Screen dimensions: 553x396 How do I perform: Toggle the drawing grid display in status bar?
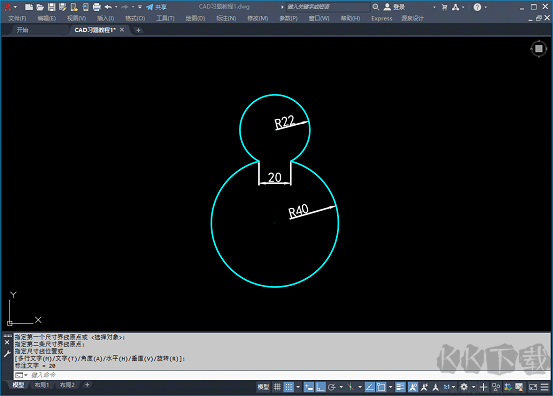pos(278,387)
